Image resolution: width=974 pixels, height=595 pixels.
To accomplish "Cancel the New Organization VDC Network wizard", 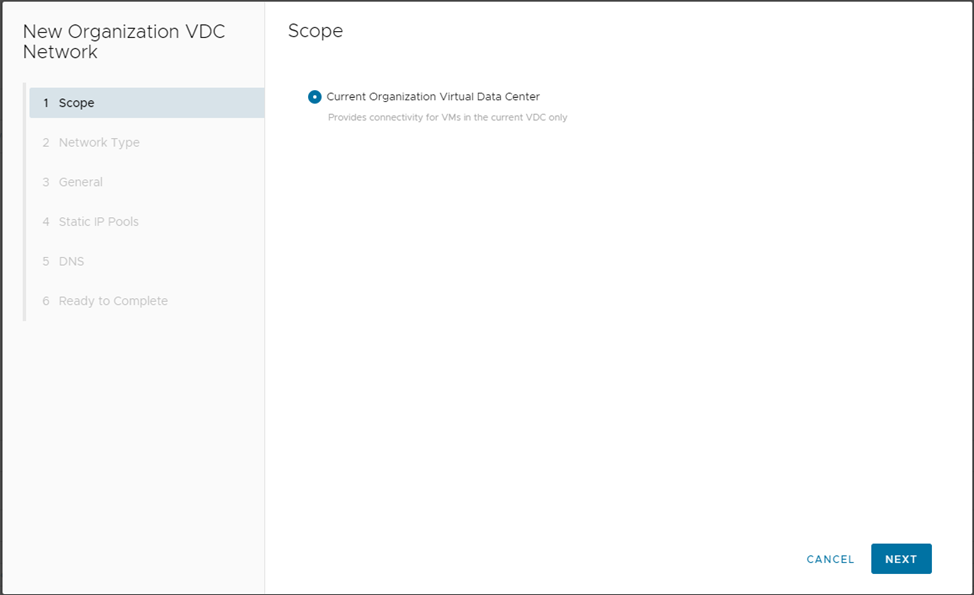I will coord(830,559).
